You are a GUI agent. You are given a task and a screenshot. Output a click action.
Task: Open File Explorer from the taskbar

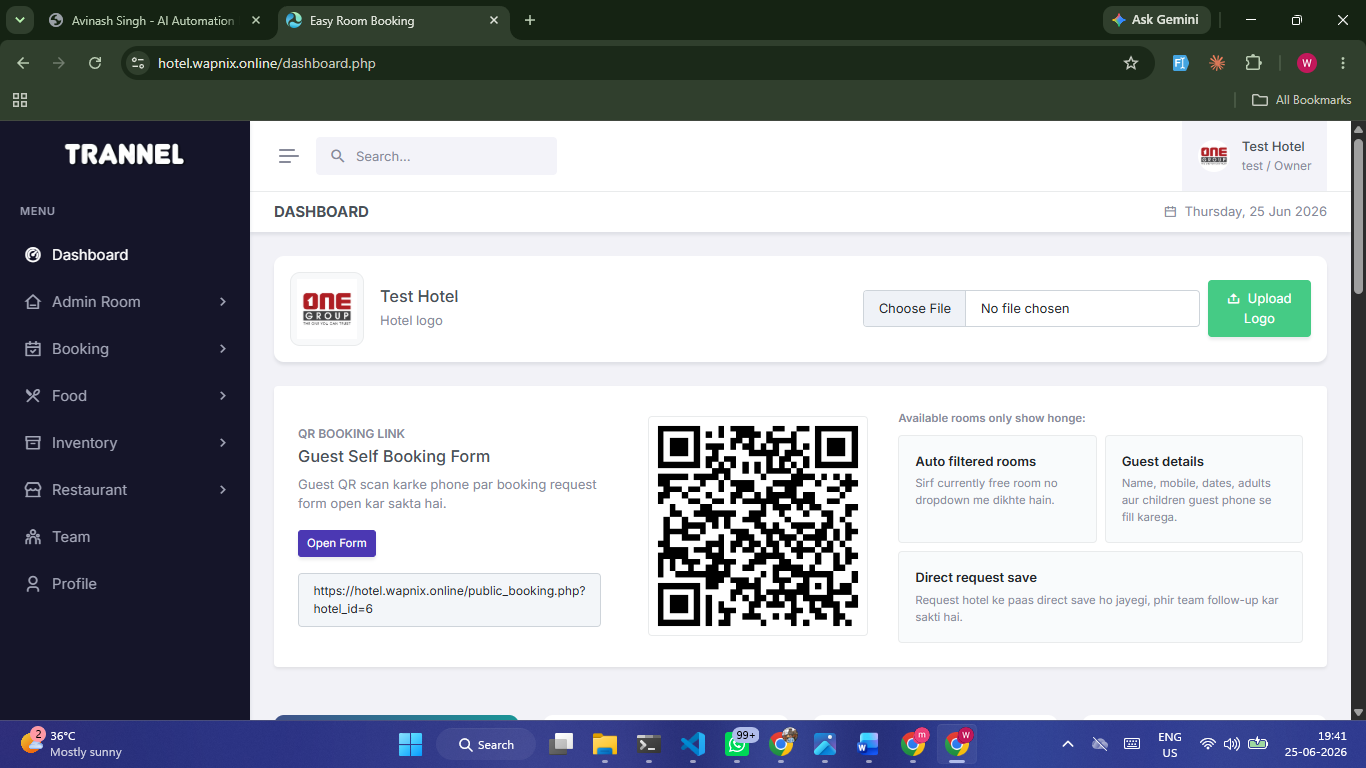click(605, 744)
